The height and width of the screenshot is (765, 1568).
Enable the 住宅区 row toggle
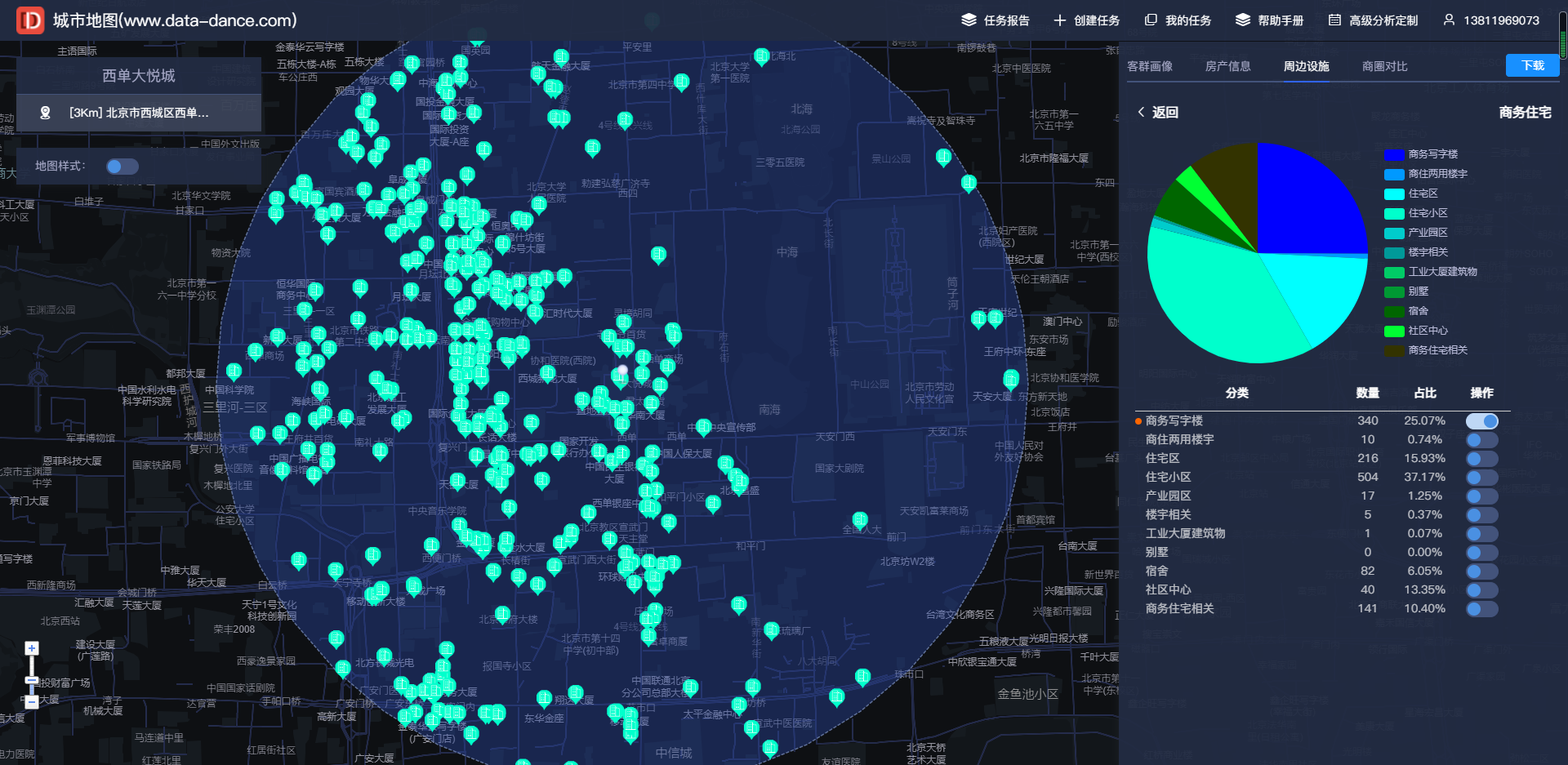(1481, 459)
